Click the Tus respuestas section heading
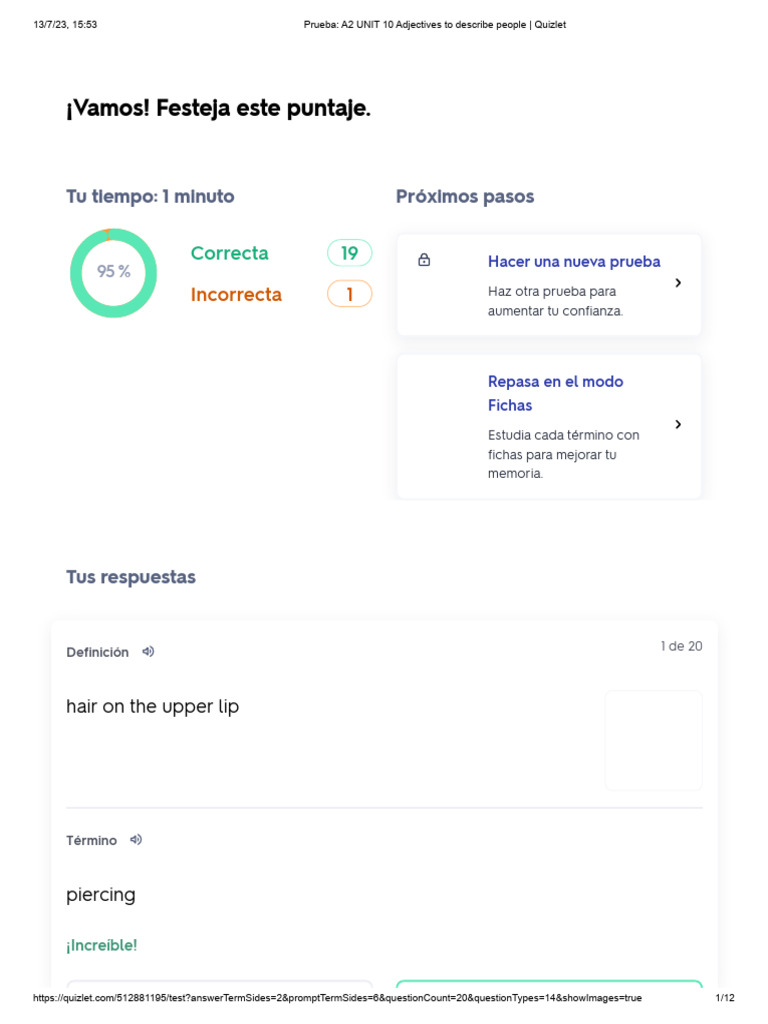 coord(131,577)
